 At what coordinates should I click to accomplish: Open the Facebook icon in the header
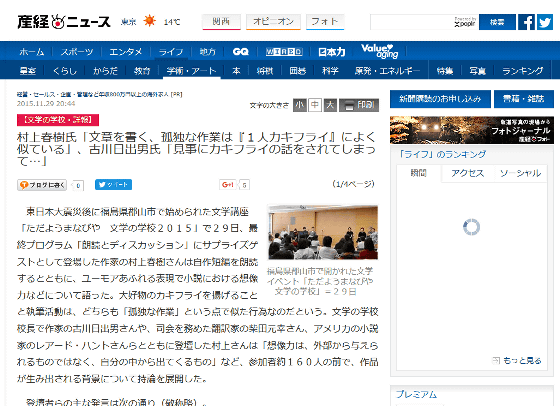pos(526,22)
